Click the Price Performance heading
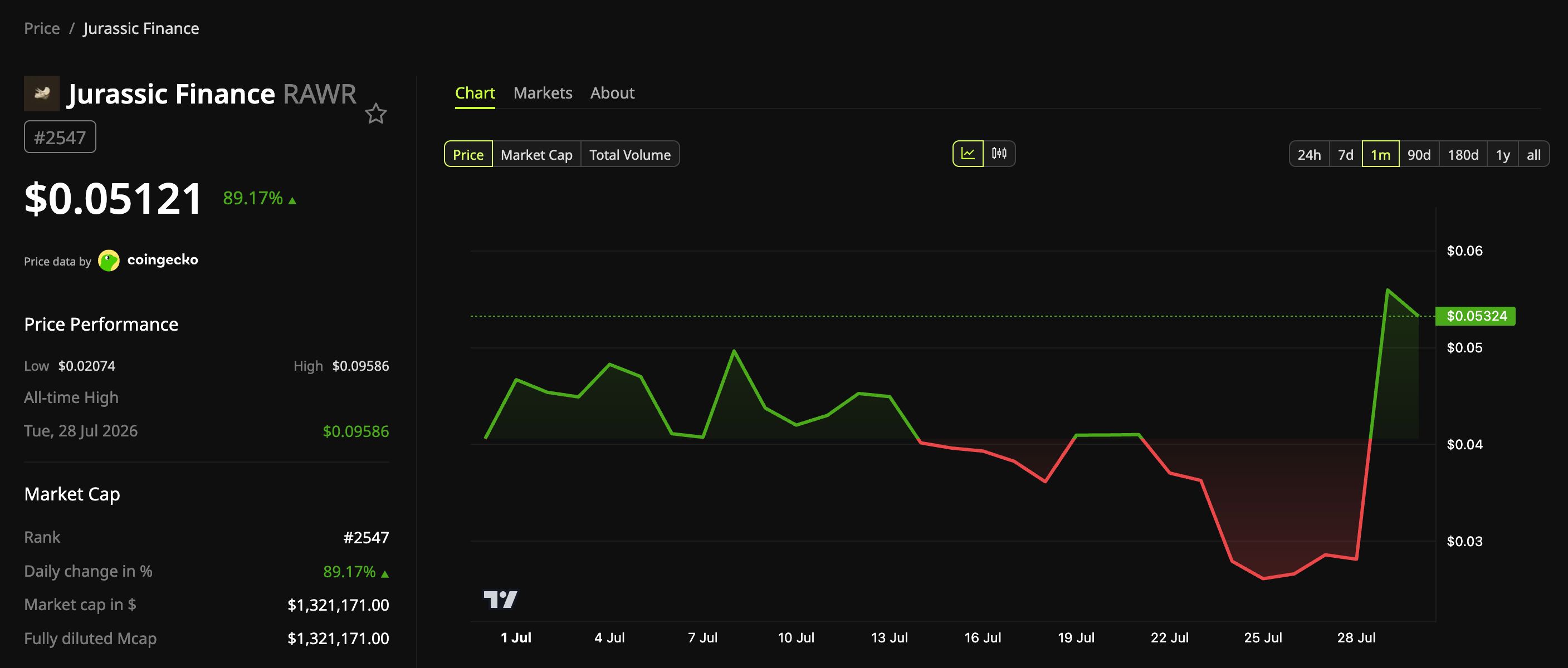1568x668 pixels. click(x=101, y=325)
